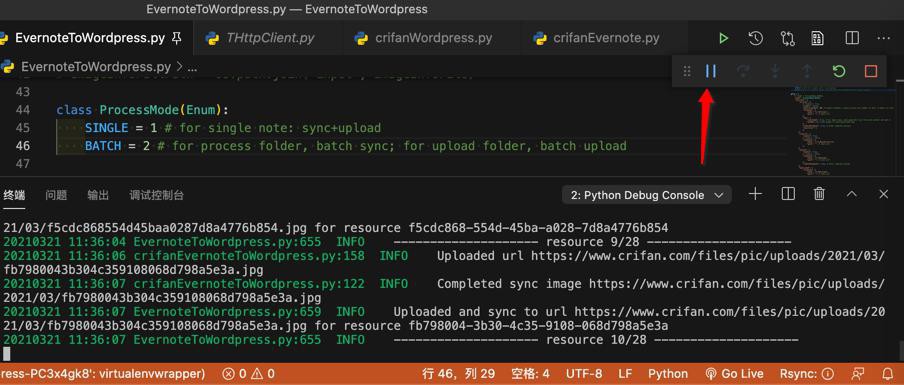Split the editor to the right

point(852,39)
